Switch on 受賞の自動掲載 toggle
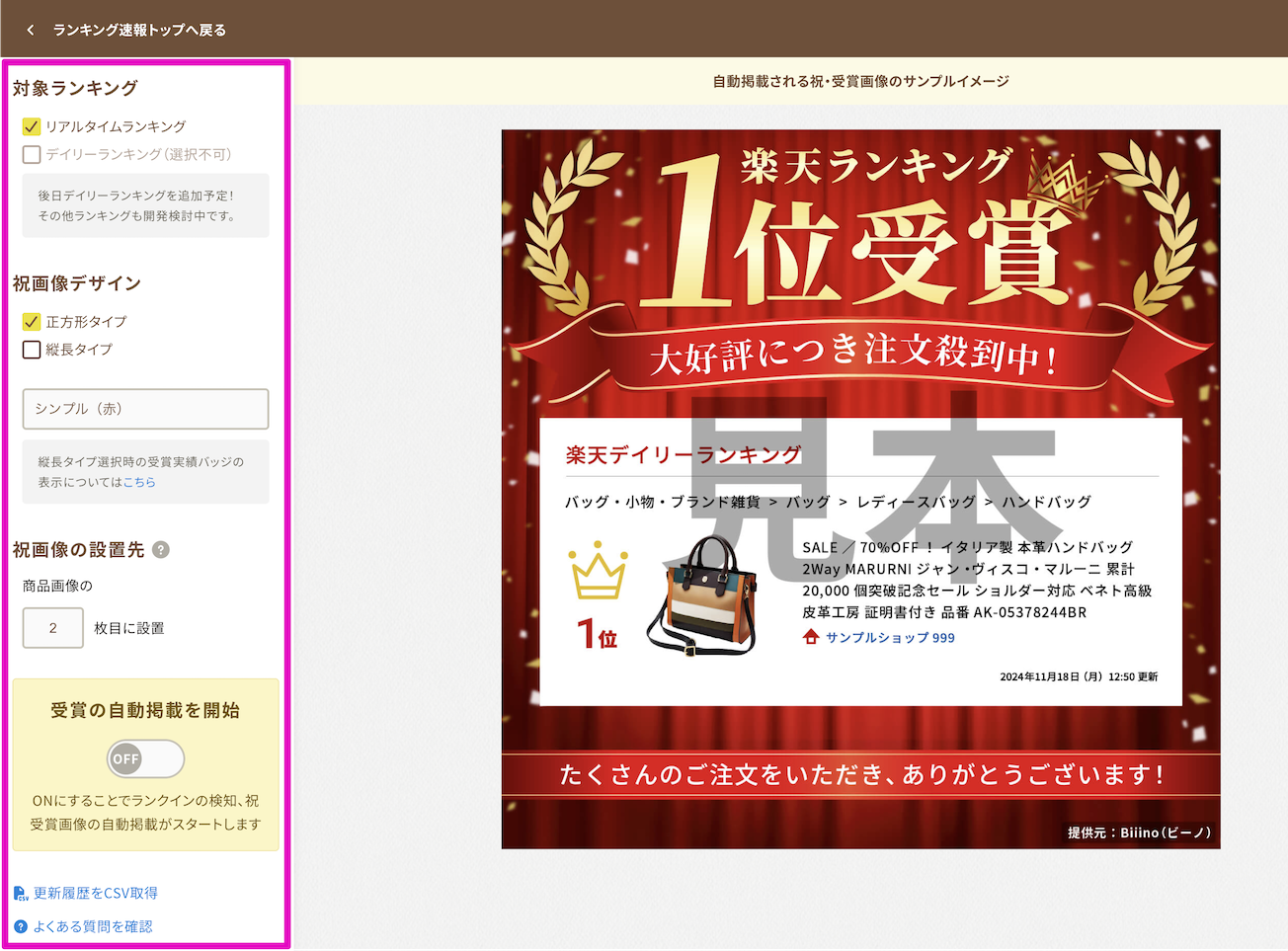This screenshot has height=951, width=1288. click(145, 758)
